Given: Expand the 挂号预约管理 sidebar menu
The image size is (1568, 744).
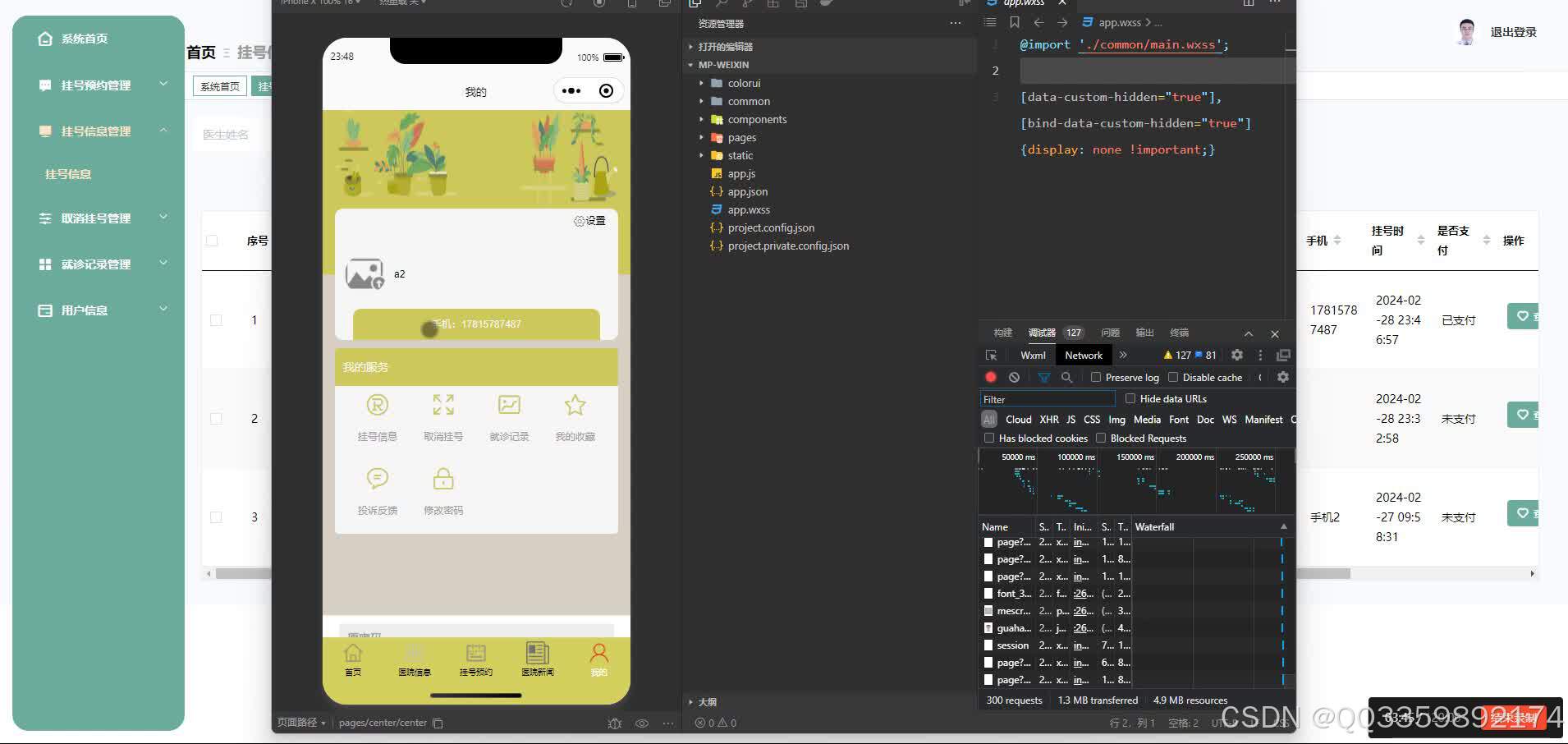Looking at the screenshot, I should [x=103, y=85].
